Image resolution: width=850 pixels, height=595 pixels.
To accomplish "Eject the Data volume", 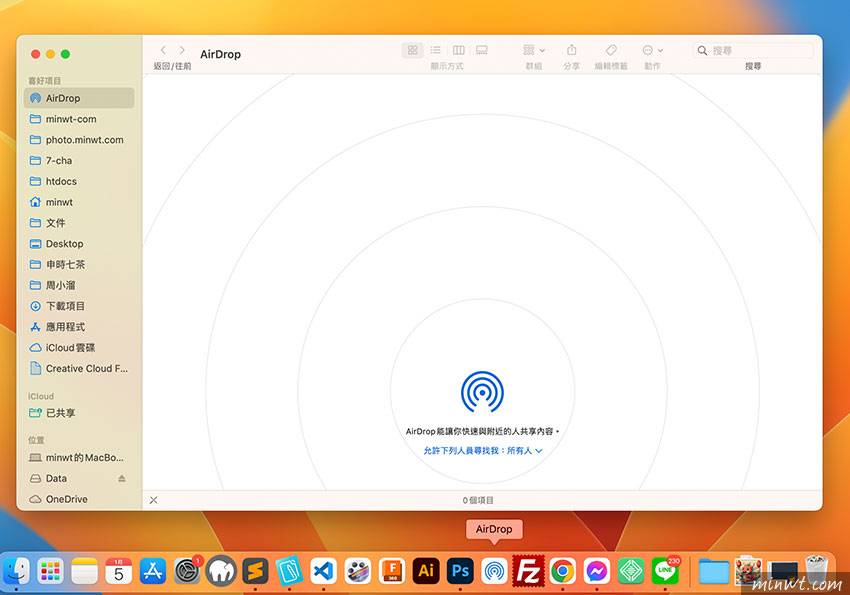I will point(122,479).
